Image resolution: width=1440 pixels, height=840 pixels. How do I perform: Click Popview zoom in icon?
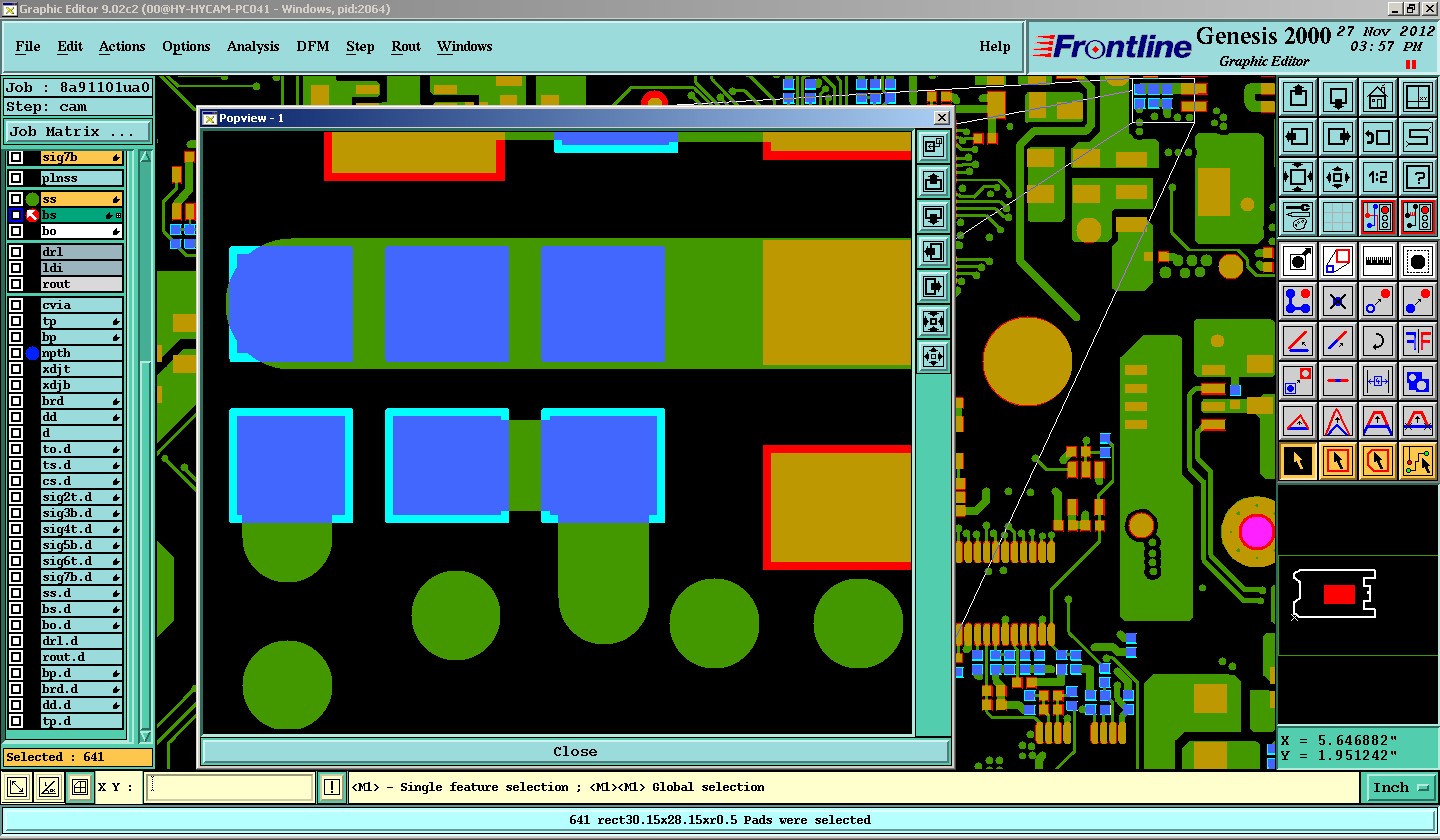tap(933, 321)
